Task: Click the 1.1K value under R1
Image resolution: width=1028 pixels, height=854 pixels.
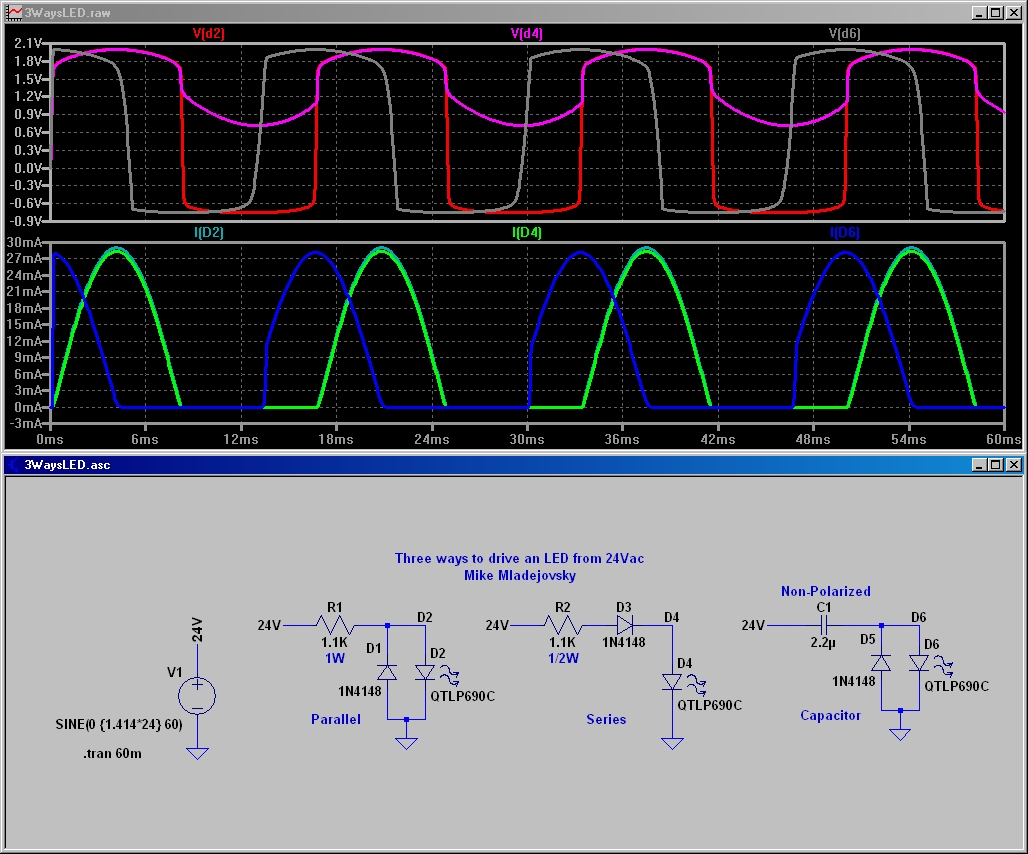Action: point(334,642)
